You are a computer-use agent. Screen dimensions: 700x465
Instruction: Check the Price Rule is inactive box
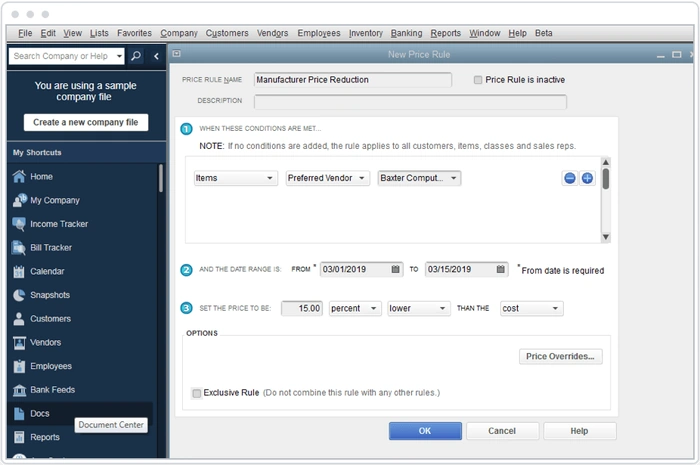coord(478,79)
